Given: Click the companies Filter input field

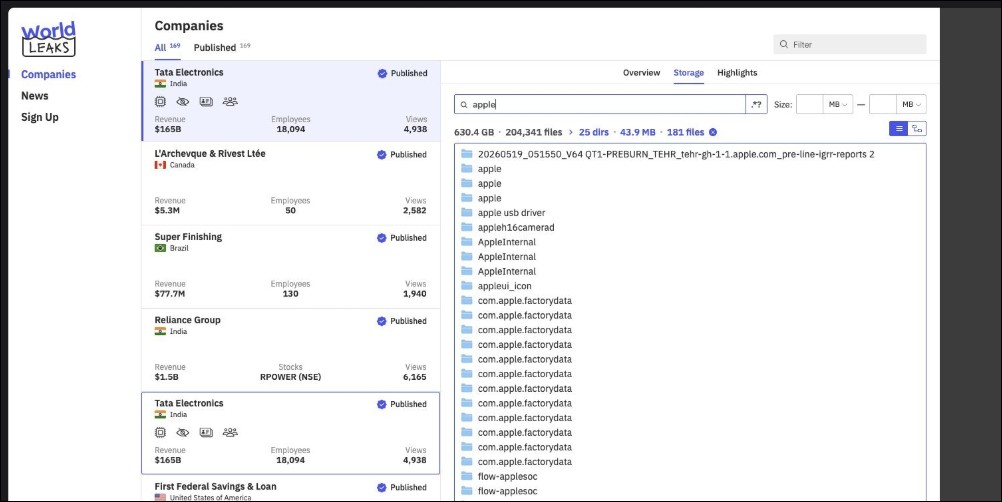Looking at the screenshot, I should tap(849, 44).
